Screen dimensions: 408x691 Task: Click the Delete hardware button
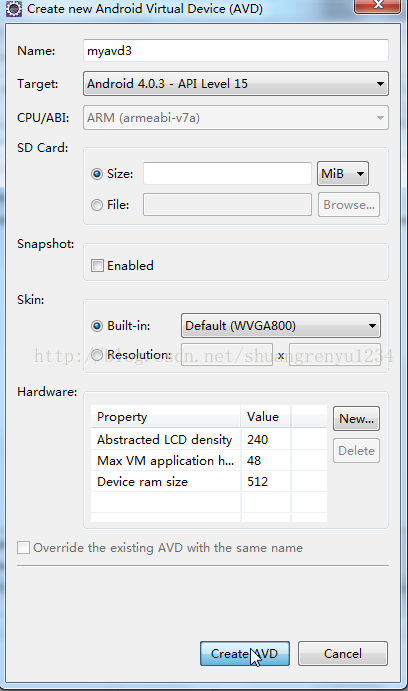(x=356, y=450)
